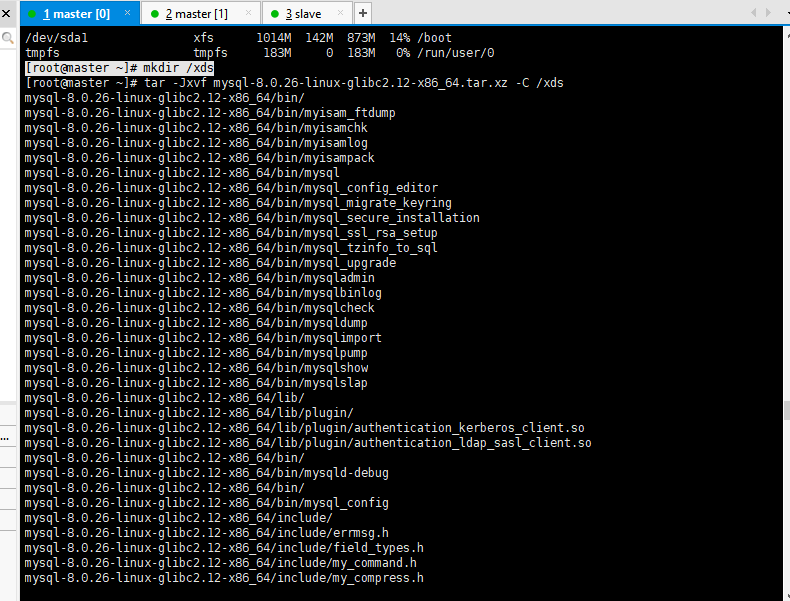Screen dimensions: 790x601
Task: Click the tab scroll left arrow
Action: pos(754,13)
